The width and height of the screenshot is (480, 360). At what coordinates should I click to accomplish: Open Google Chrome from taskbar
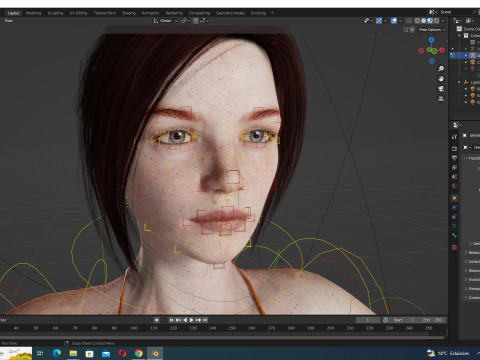click(139, 353)
